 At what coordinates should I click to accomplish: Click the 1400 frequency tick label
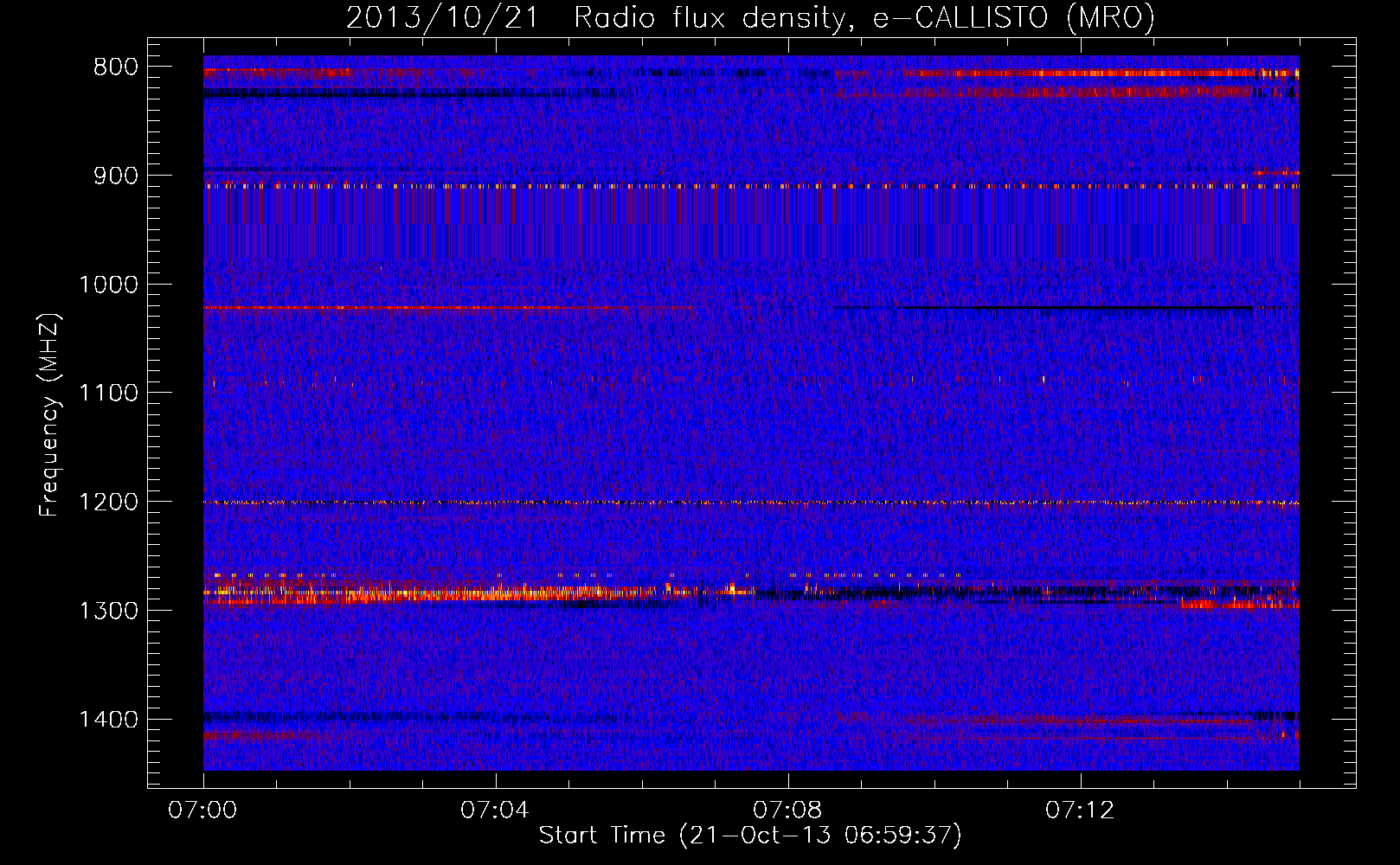(x=108, y=720)
